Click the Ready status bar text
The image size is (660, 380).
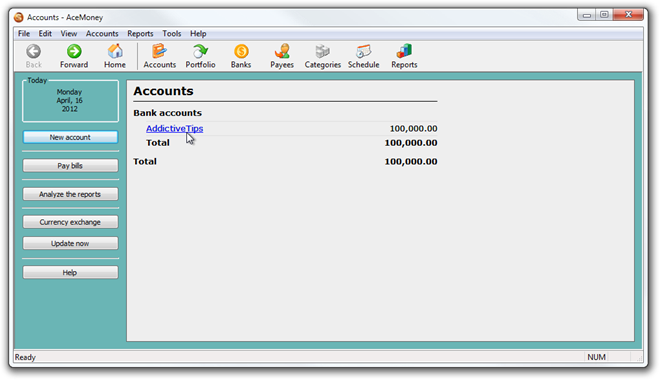click(x=25, y=357)
